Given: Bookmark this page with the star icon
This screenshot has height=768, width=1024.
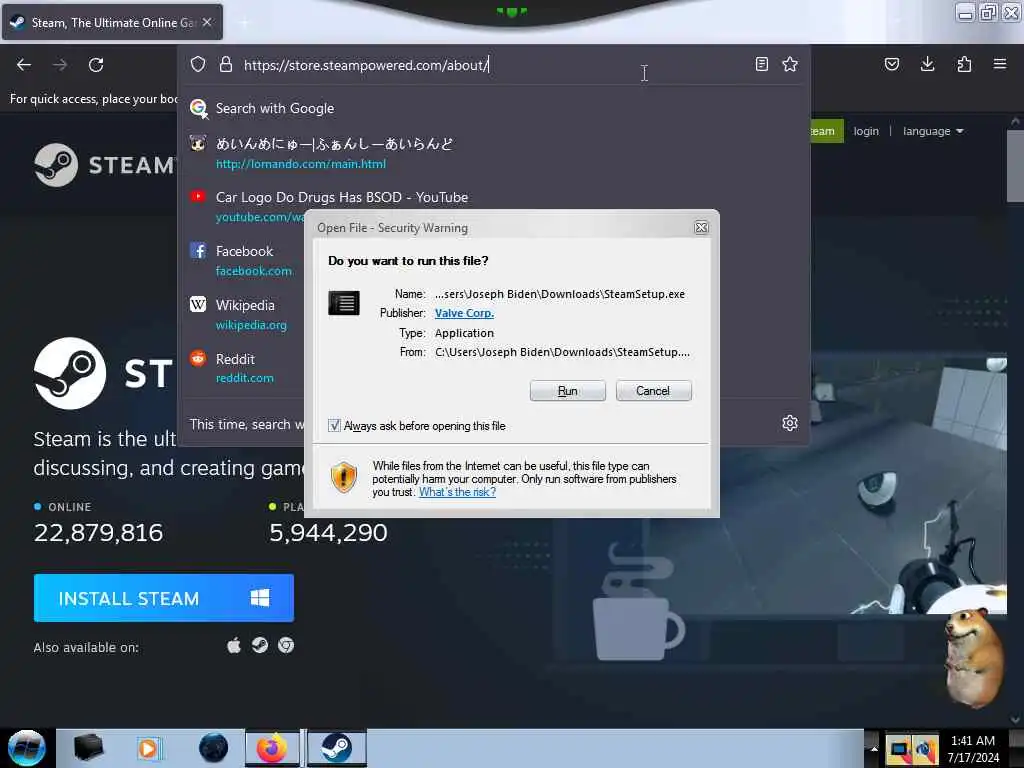Looking at the screenshot, I should [790, 64].
